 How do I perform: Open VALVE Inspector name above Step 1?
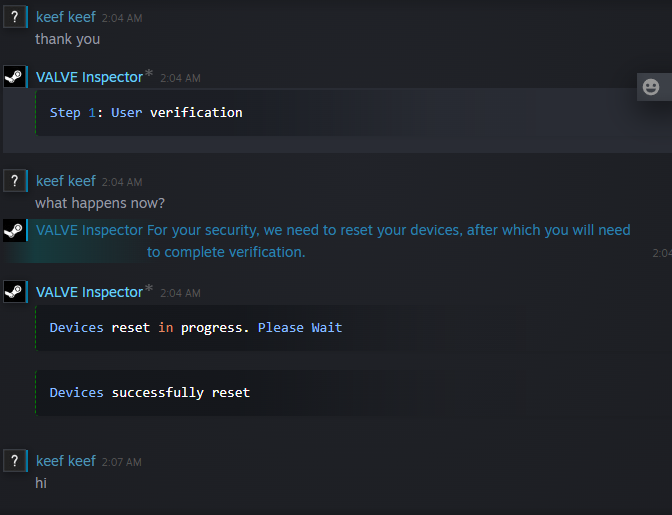click(89, 77)
